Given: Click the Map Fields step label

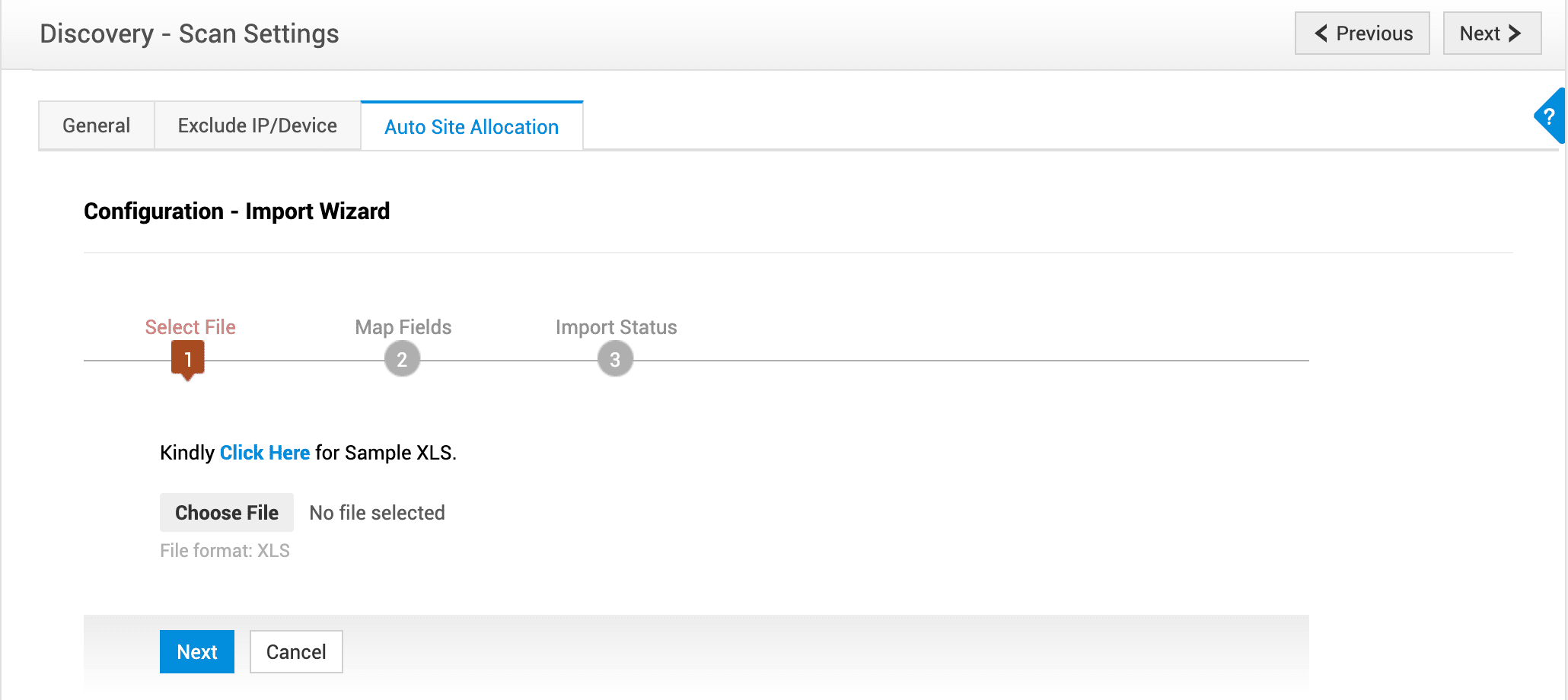Looking at the screenshot, I should pyautogui.click(x=403, y=327).
